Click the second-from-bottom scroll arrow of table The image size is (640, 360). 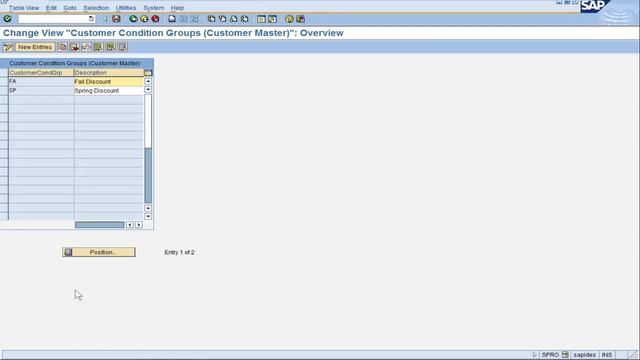pyautogui.click(x=148, y=209)
